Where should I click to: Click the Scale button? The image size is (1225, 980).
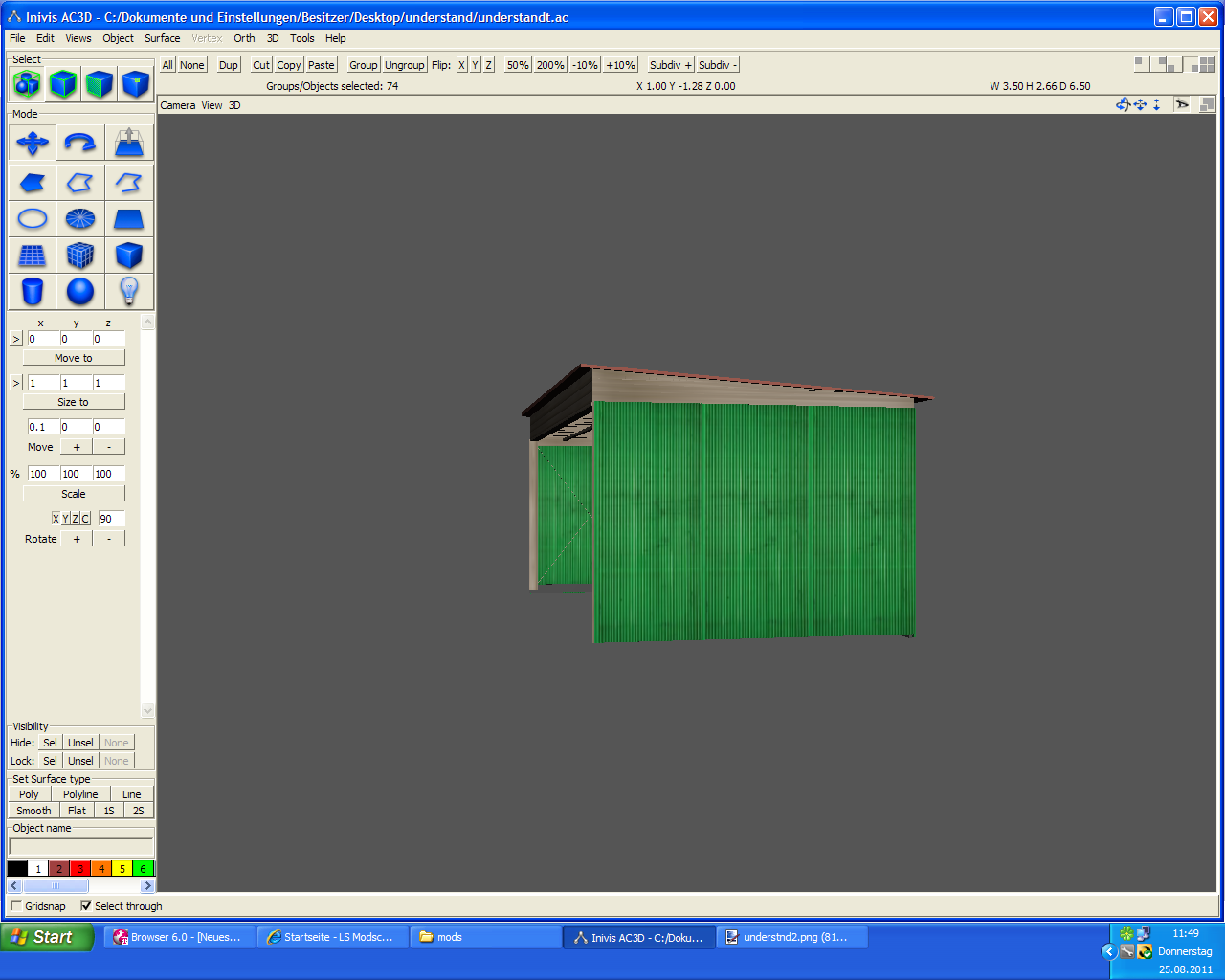tap(74, 494)
